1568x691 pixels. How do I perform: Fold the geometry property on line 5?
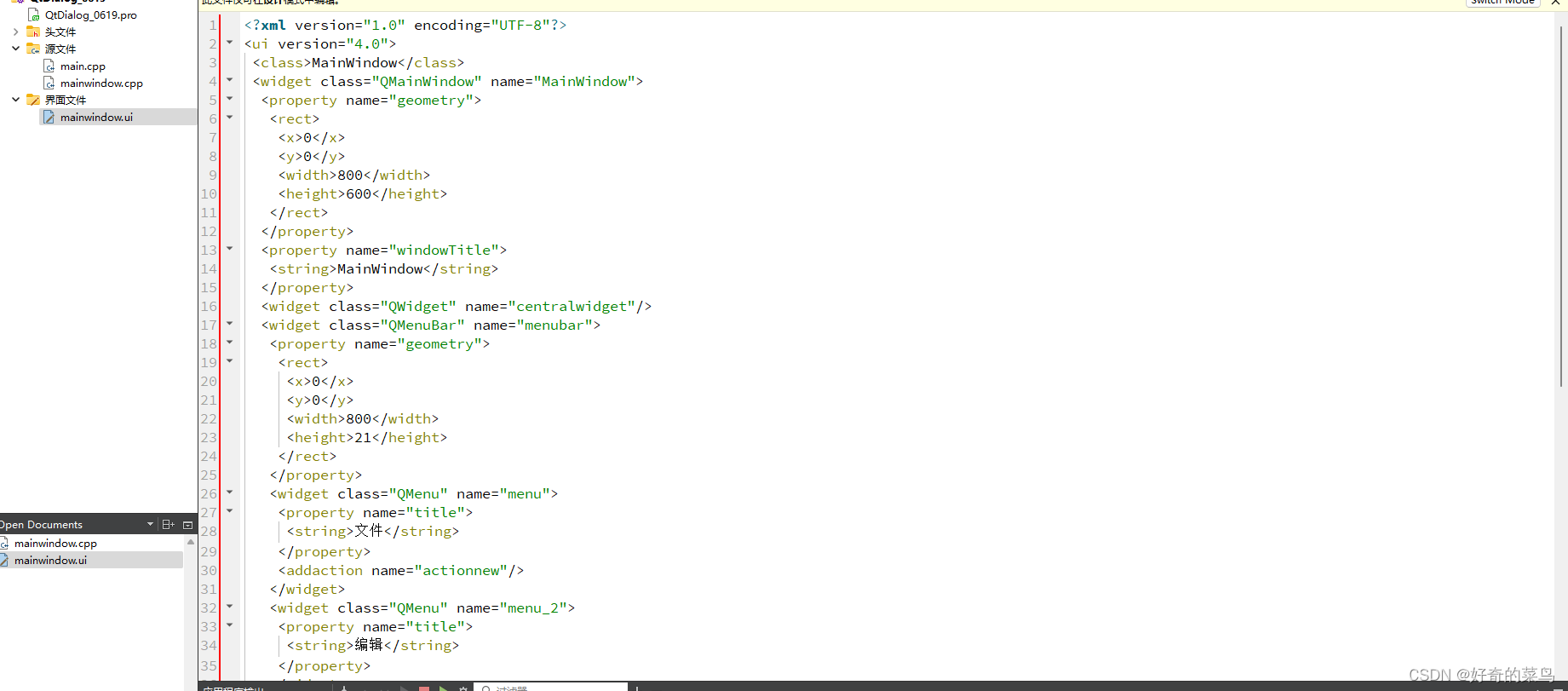pos(229,98)
